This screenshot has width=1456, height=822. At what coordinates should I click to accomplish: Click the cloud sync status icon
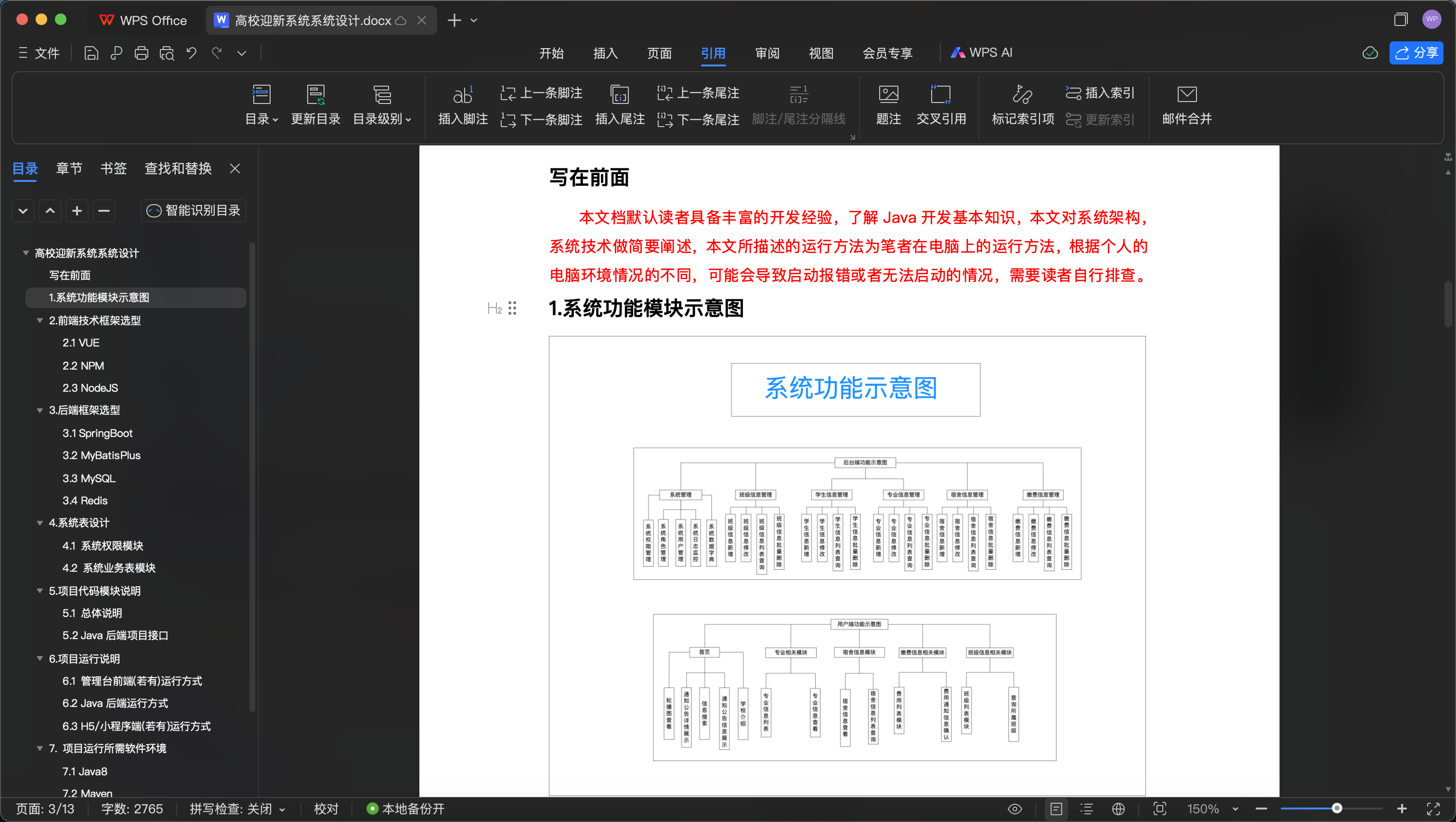(1370, 53)
